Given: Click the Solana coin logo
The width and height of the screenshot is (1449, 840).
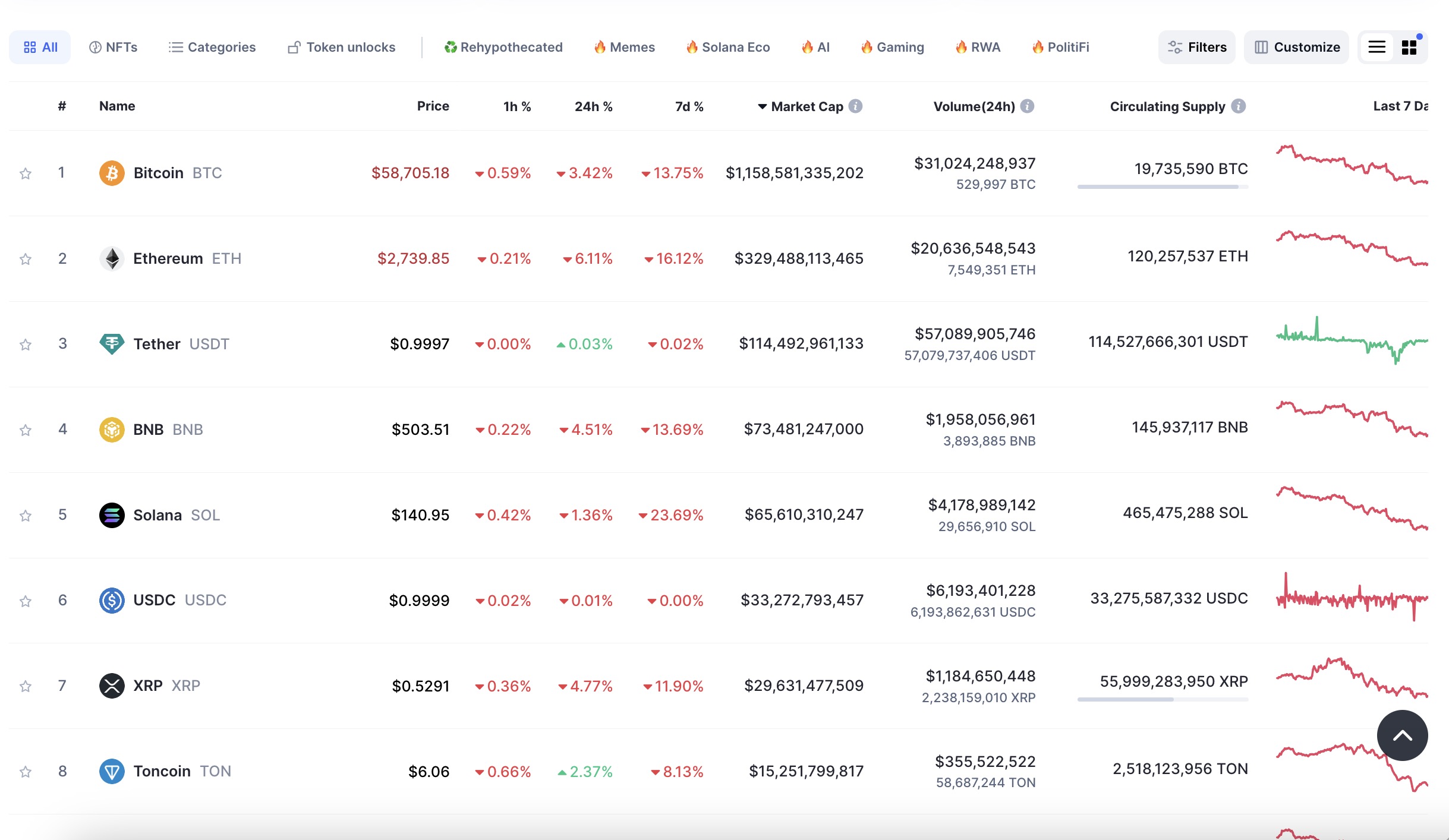Looking at the screenshot, I should pyautogui.click(x=112, y=515).
